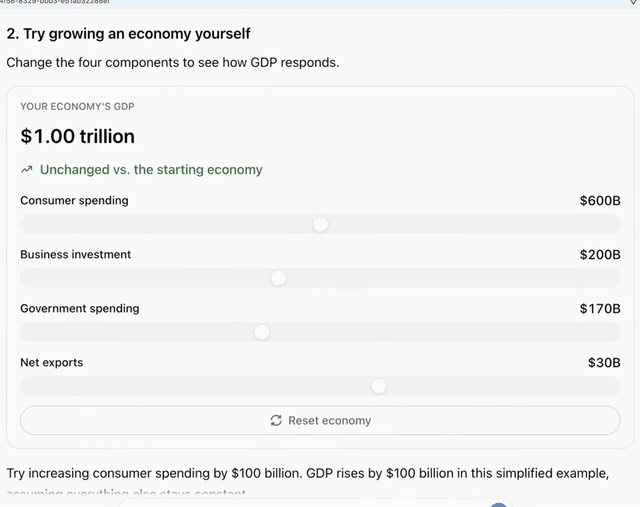Click the Government spending label
640x507 pixels.
coord(80,308)
